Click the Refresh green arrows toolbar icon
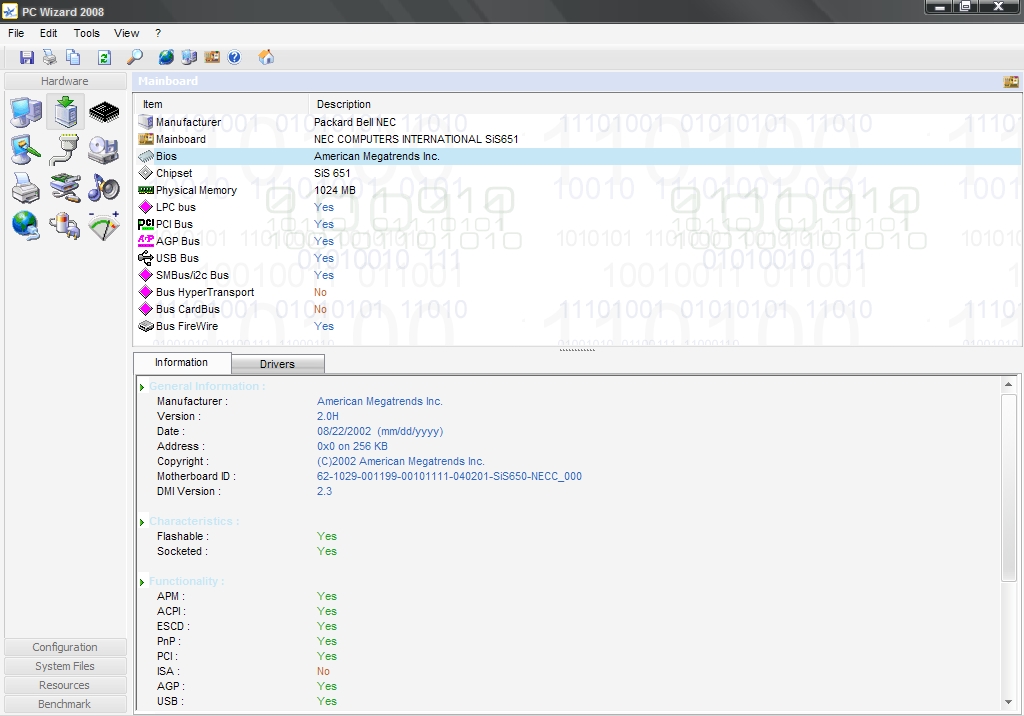Screen dimensions: 1024x716 pos(104,57)
